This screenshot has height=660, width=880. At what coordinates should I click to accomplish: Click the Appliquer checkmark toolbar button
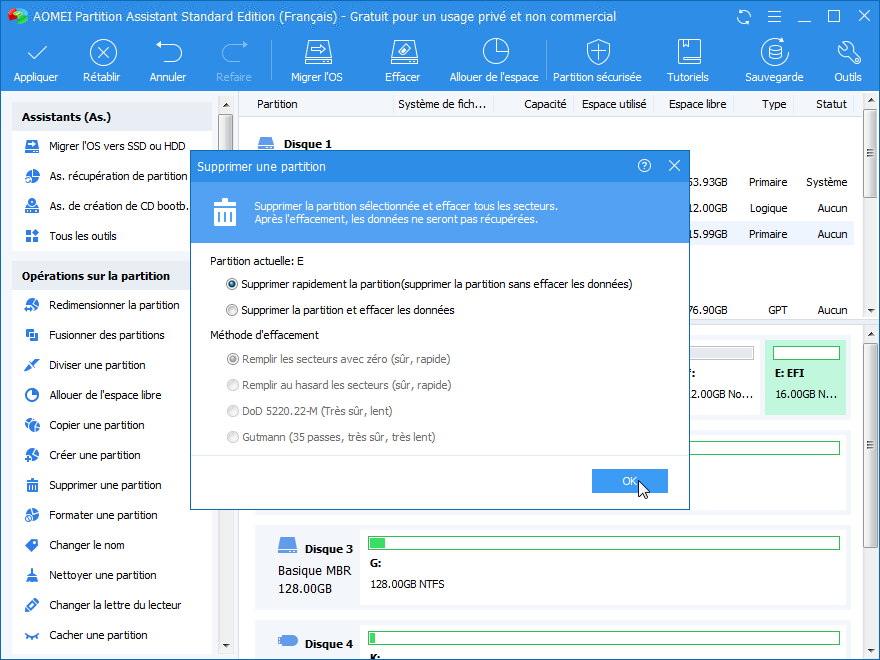pos(36,61)
